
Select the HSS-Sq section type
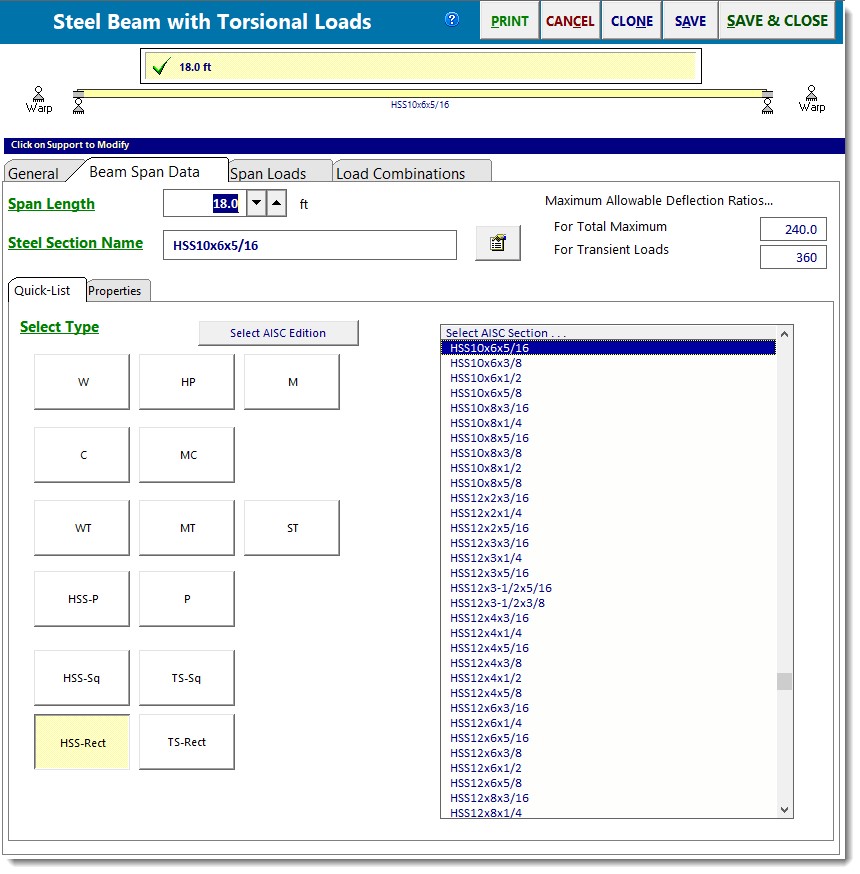coord(81,677)
